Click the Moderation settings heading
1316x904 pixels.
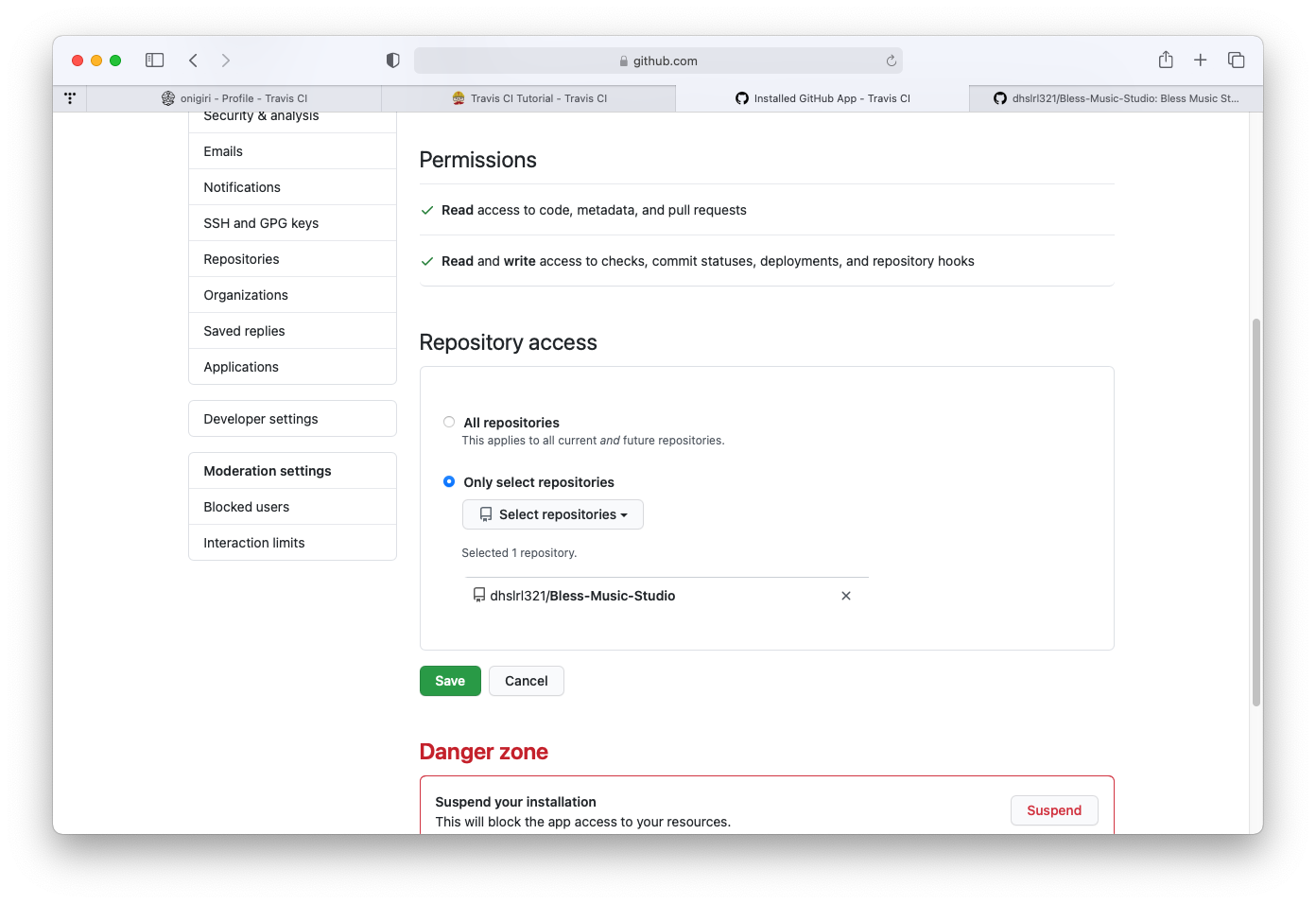[268, 471]
